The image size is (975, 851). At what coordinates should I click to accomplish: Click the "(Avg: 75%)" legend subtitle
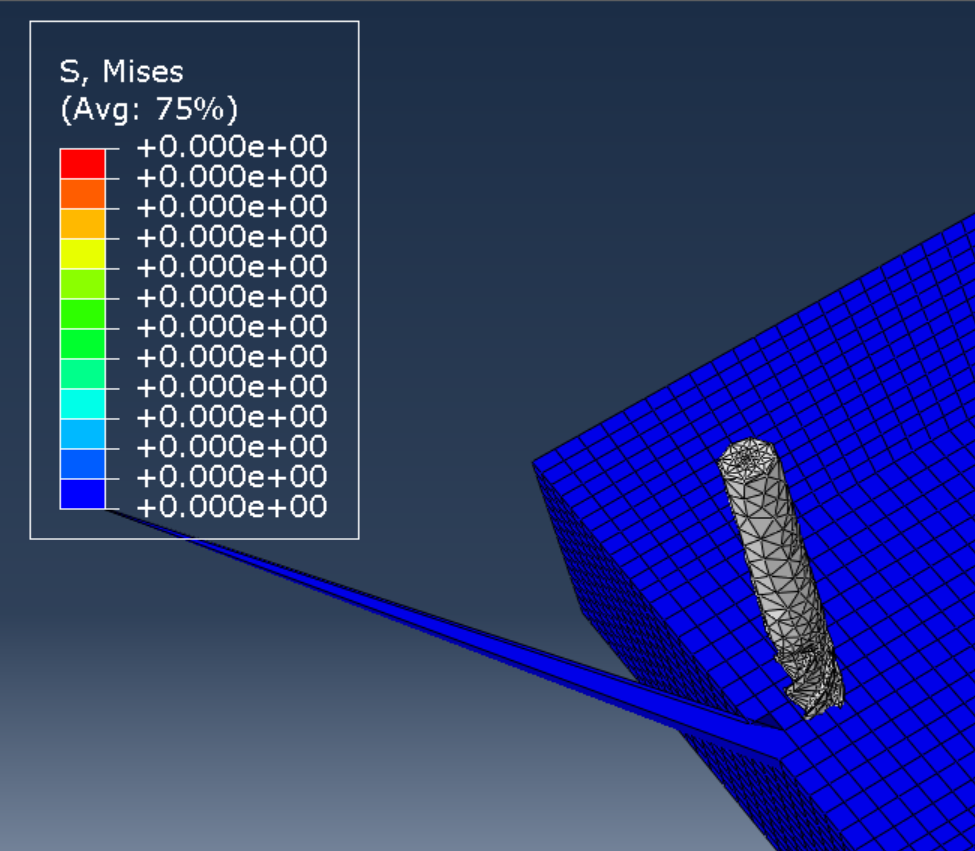[x=149, y=109]
